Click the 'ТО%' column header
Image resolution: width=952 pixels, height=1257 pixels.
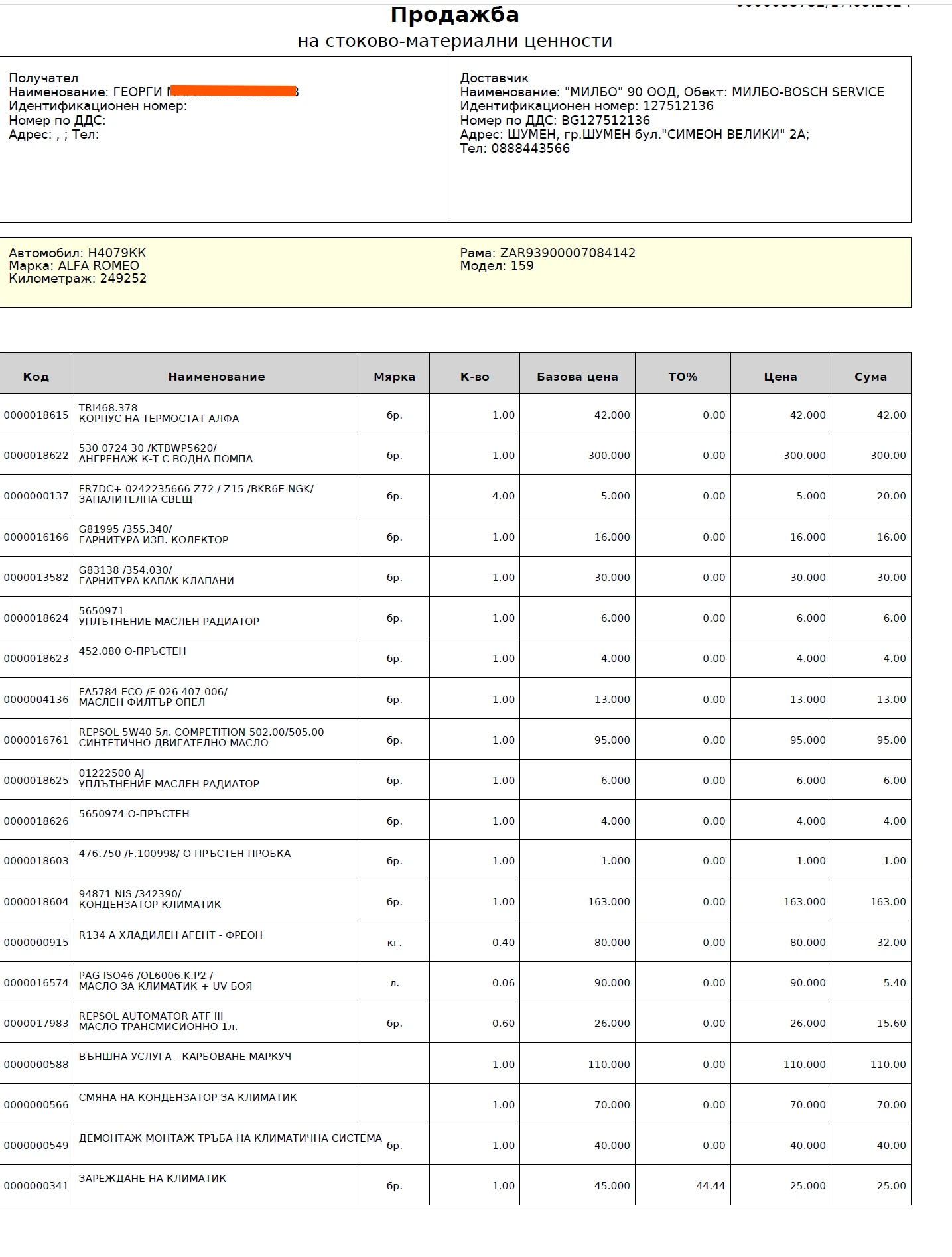click(x=683, y=377)
